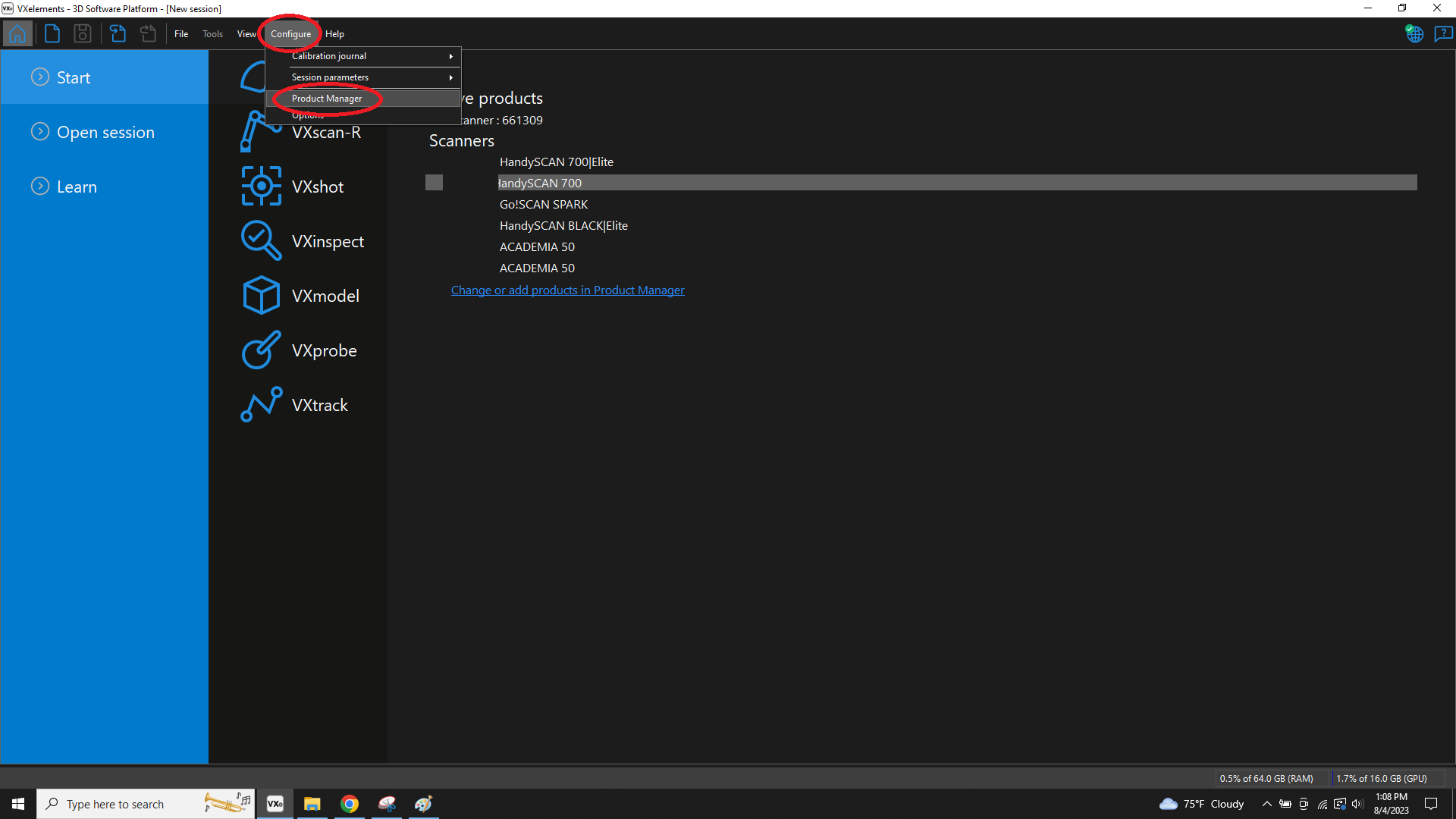Open the VXtrack path icon
1456x819 pixels.
[262, 404]
